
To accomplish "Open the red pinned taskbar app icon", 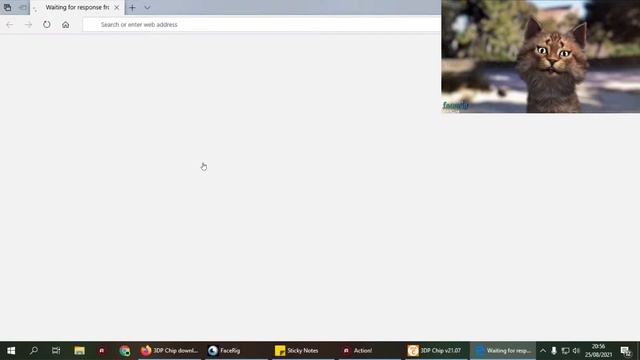I will click(x=102, y=351).
